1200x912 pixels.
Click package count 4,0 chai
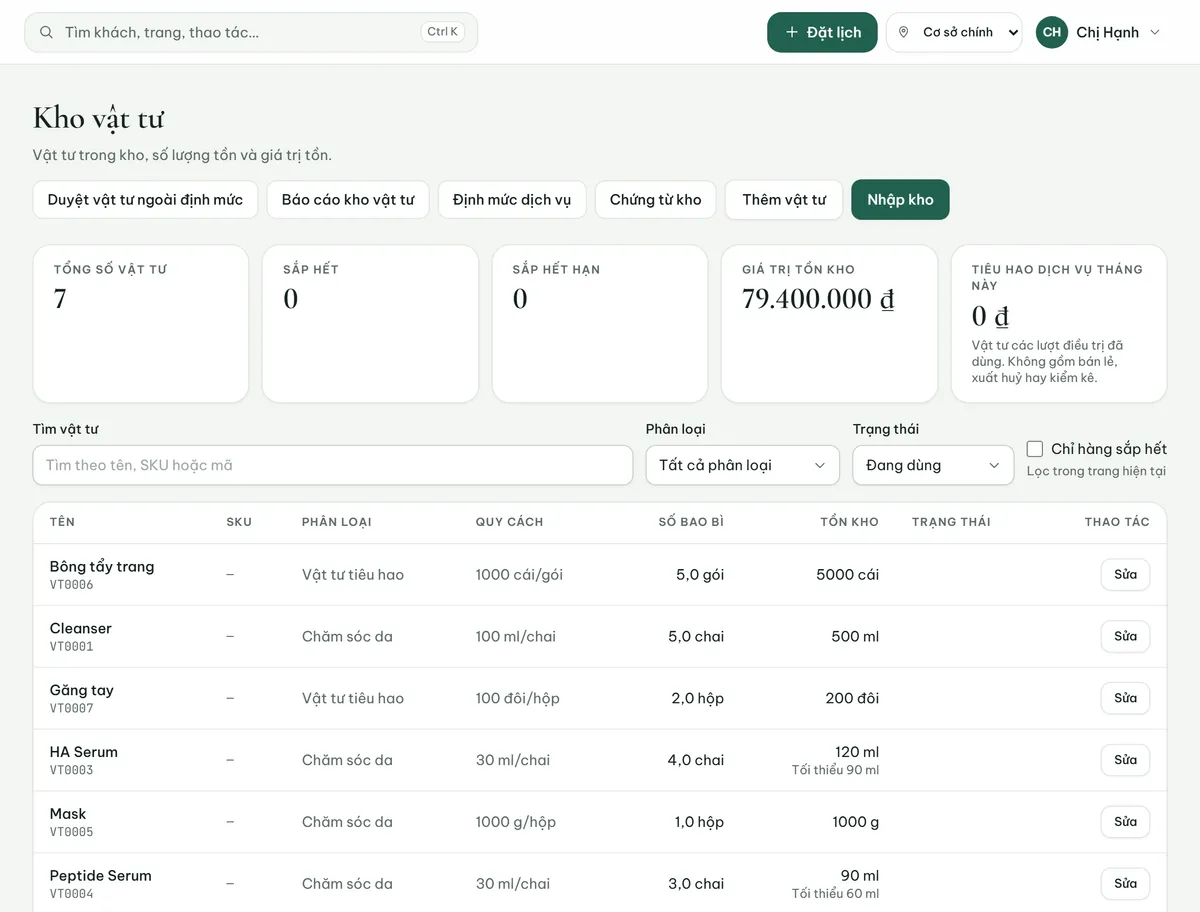point(696,760)
